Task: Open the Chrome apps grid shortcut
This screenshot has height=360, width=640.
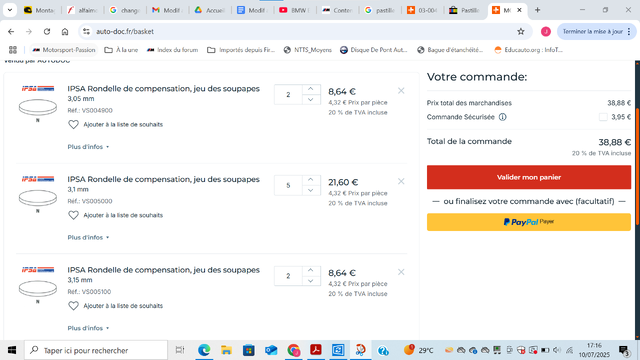Action: coord(13,50)
